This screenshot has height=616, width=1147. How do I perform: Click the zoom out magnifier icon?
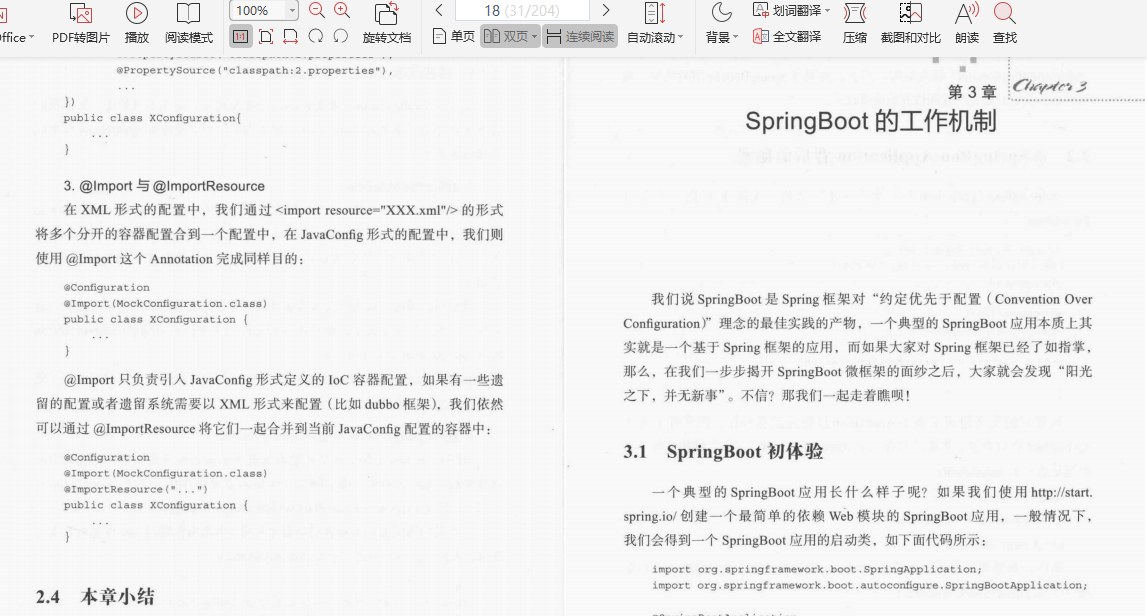click(x=317, y=10)
